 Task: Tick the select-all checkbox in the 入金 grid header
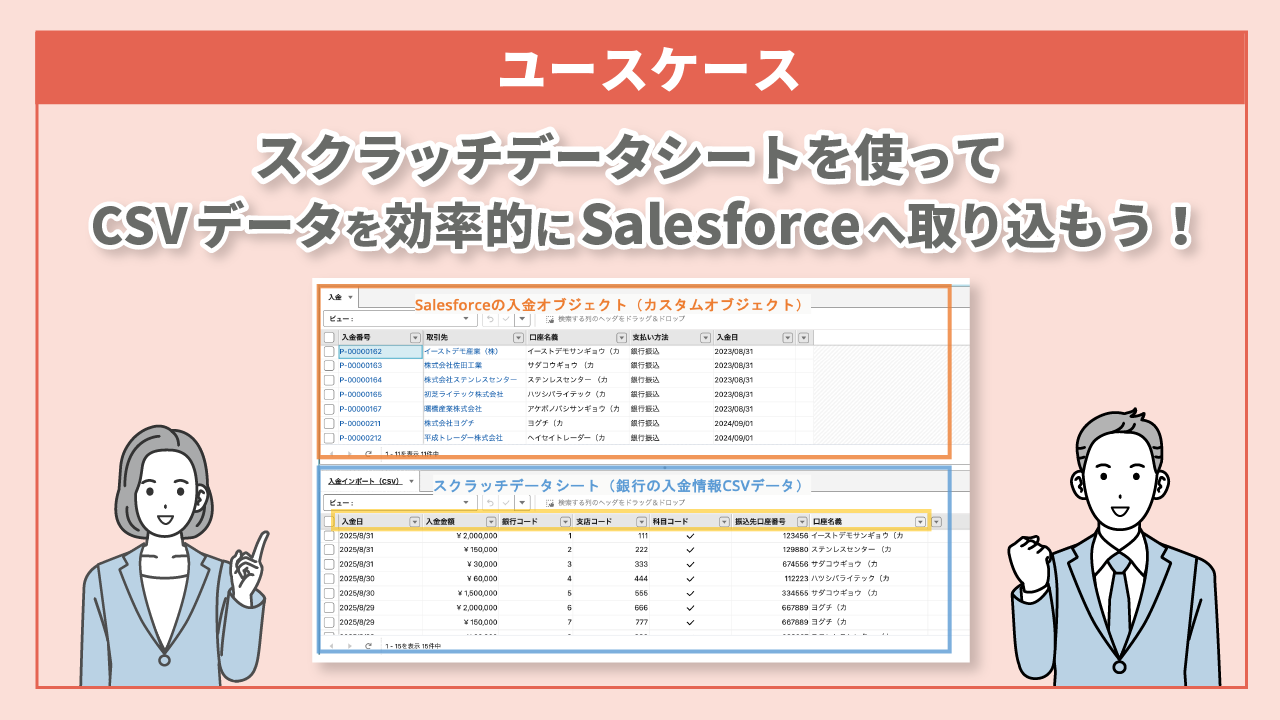[329, 338]
